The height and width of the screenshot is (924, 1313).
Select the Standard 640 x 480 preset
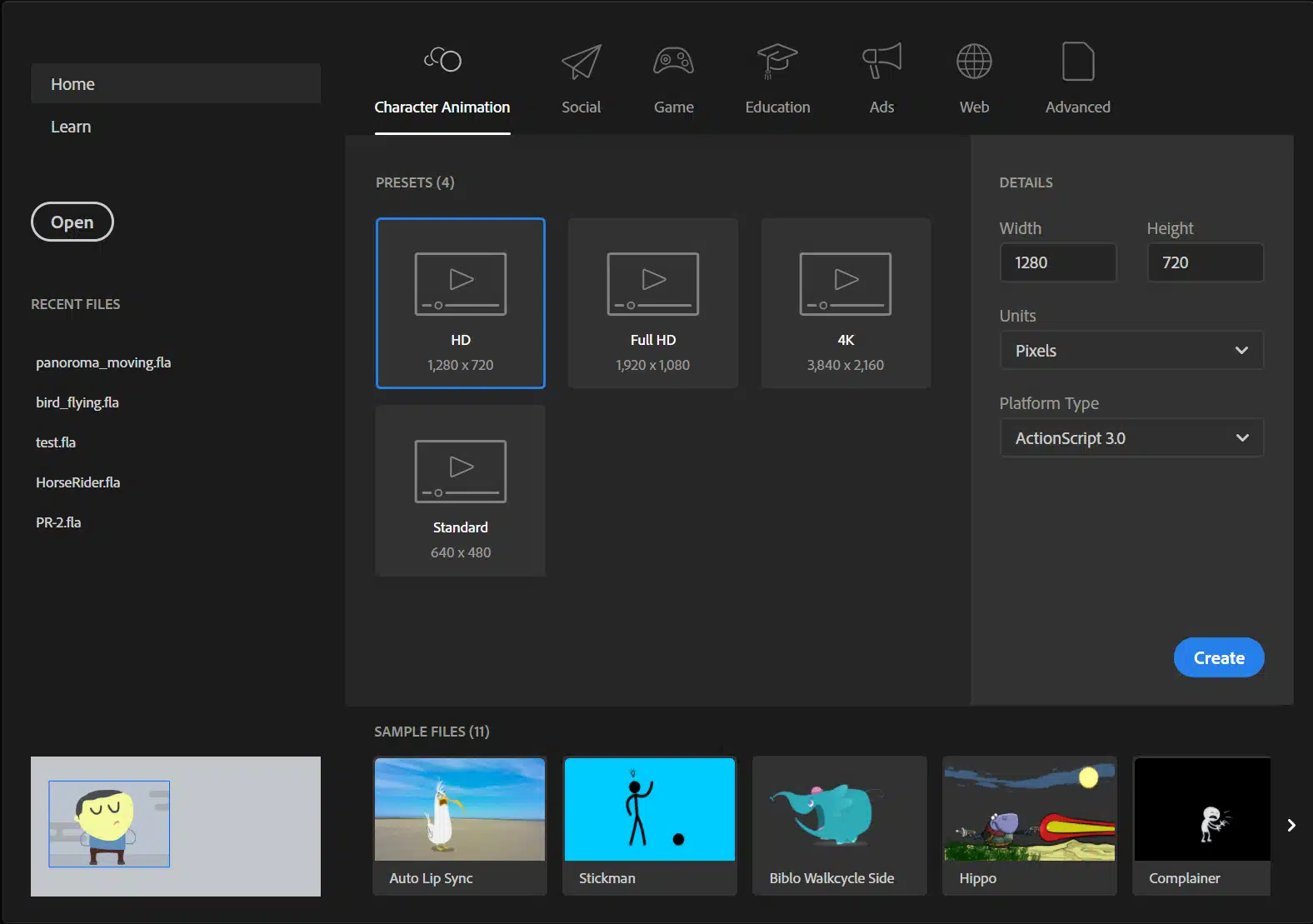(460, 491)
